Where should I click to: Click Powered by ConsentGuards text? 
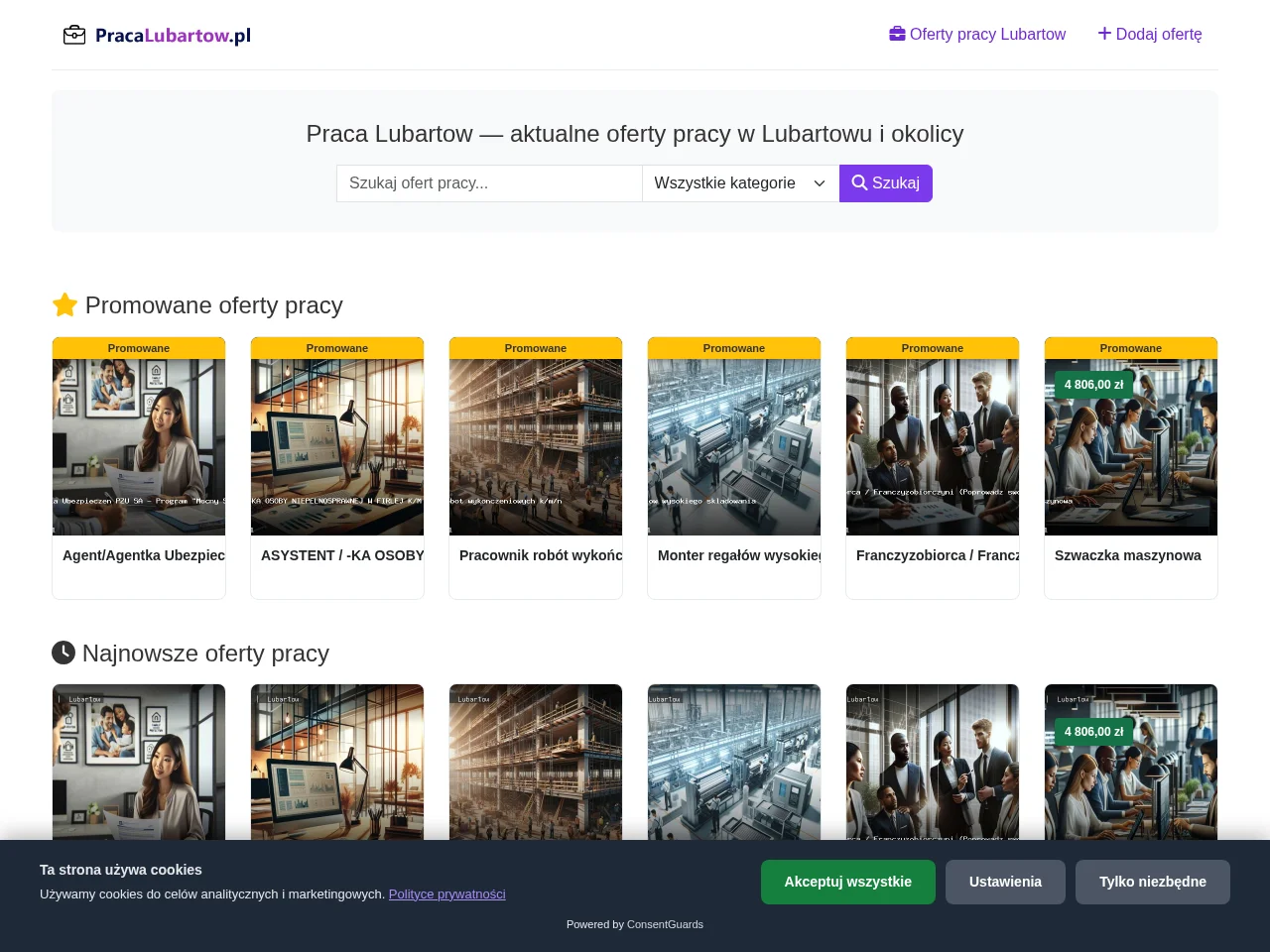pos(635,924)
